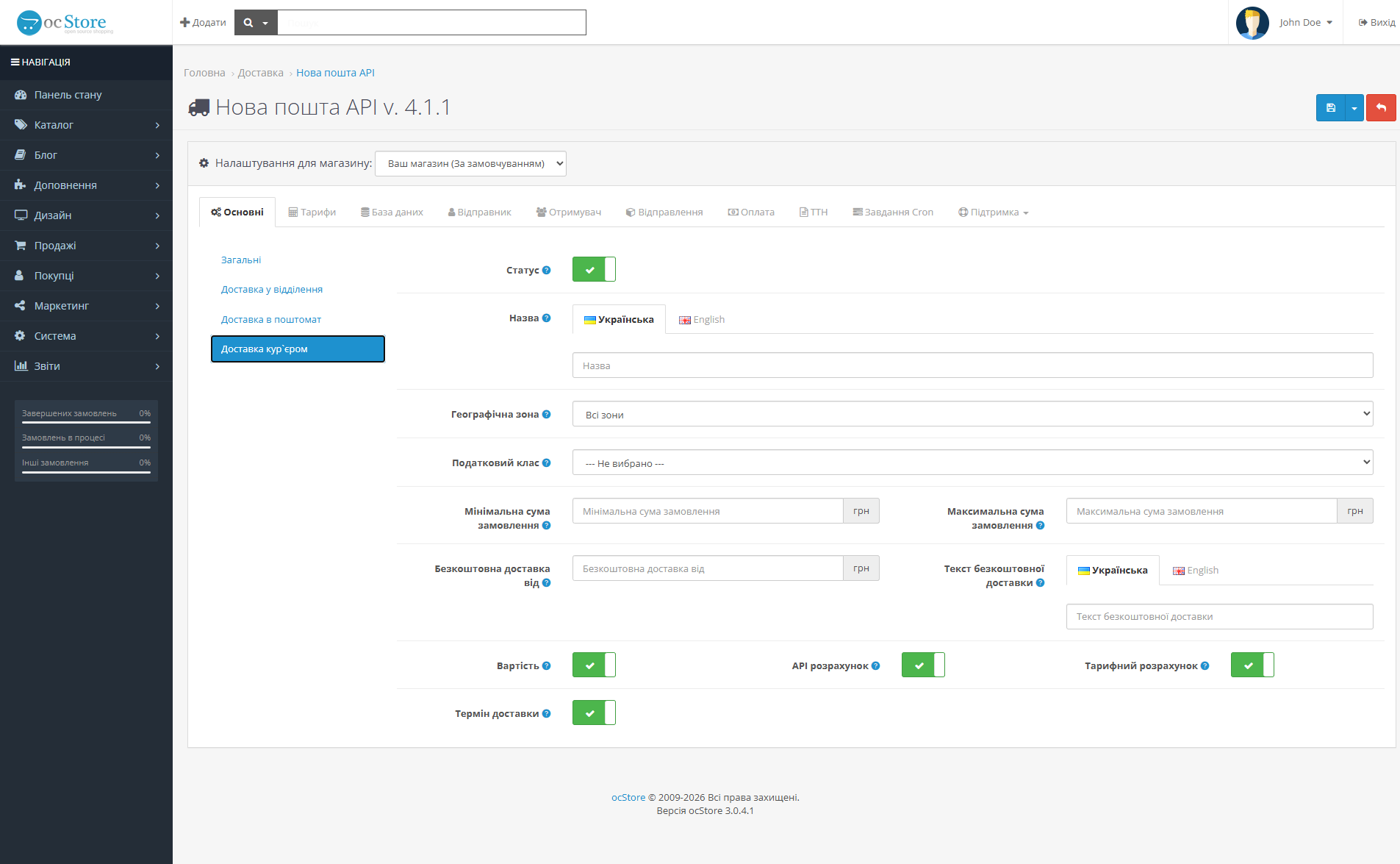The height and width of the screenshot is (864, 1400).
Task: Click Текст безкоштовної доставки help icon
Action: pyautogui.click(x=1040, y=582)
